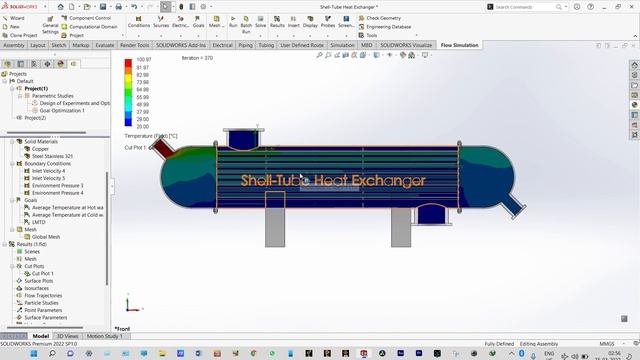Screen dimensions: 640x360
Task: Collapse the Cut Plots node
Action: pos(12,266)
